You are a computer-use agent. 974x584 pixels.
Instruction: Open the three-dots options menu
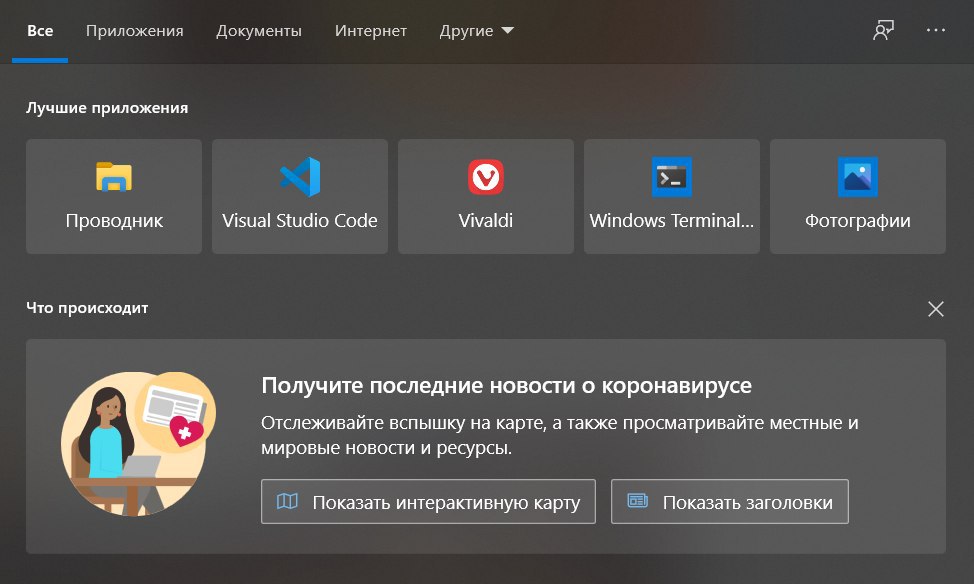(x=935, y=30)
